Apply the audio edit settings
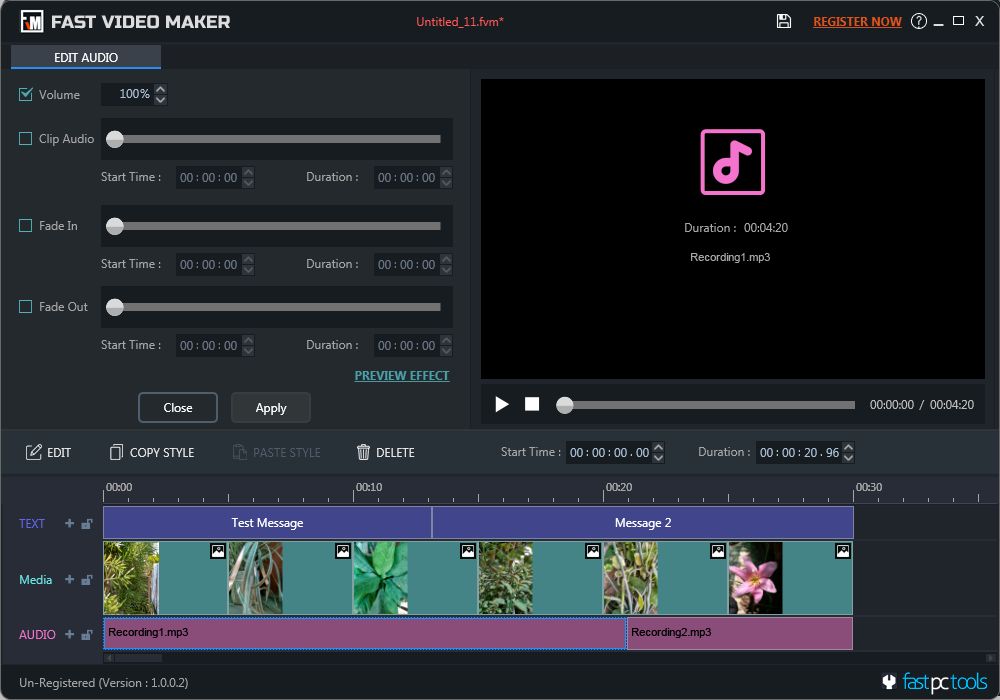This screenshot has width=1000, height=700. (270, 407)
